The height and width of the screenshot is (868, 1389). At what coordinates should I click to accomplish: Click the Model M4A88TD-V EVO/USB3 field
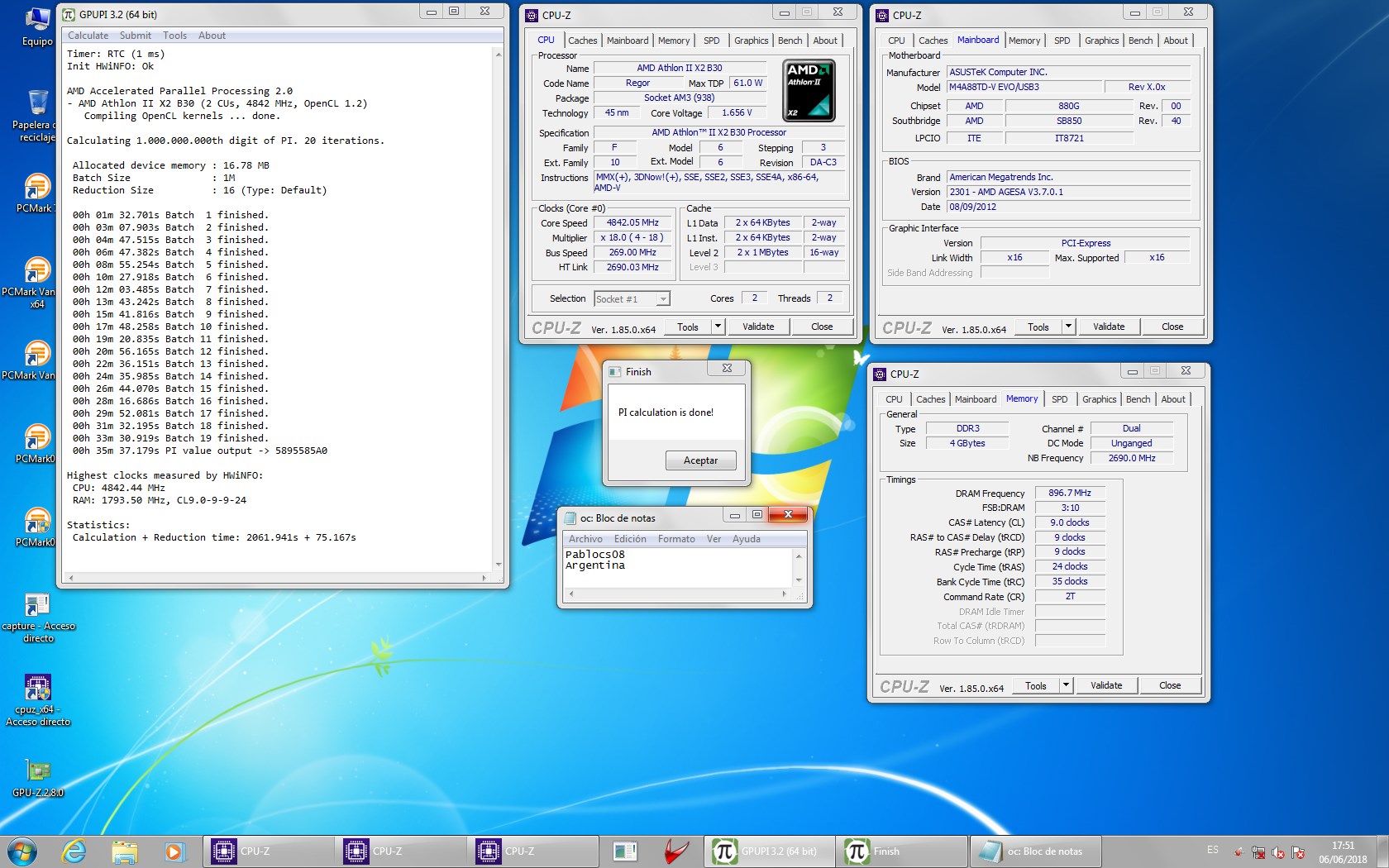[x=1024, y=87]
